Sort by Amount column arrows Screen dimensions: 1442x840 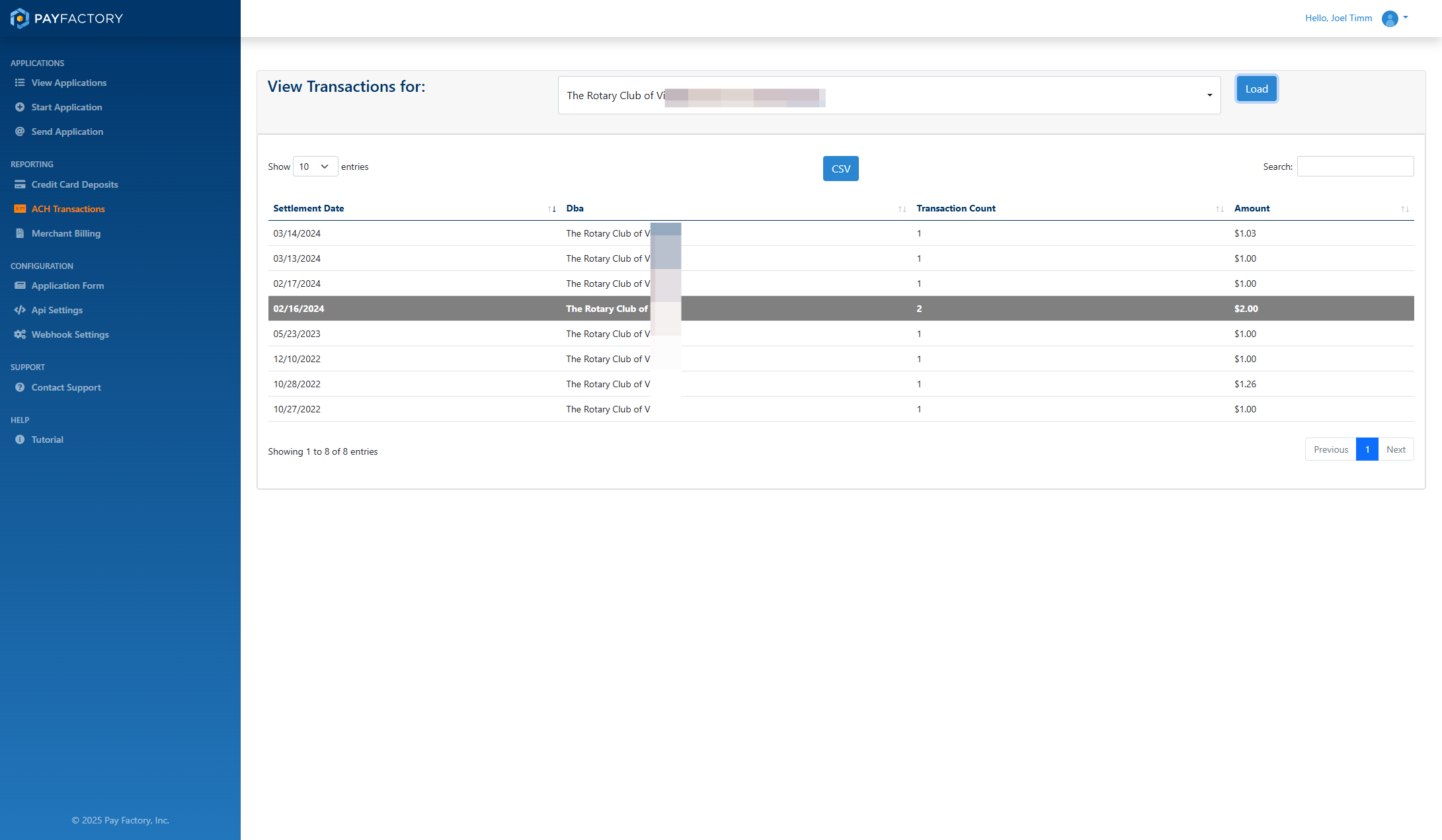pos(1405,209)
